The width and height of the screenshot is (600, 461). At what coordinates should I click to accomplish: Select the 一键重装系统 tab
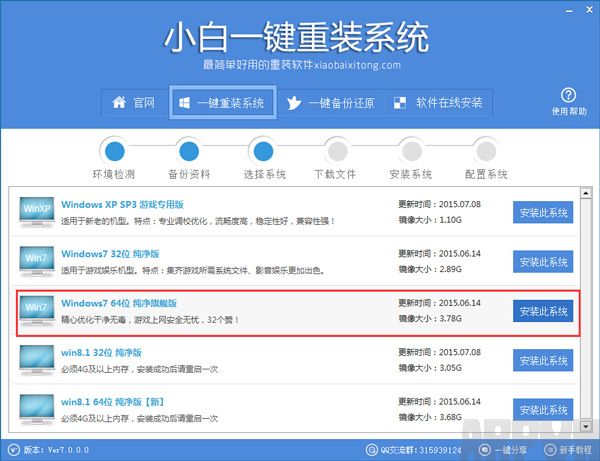pos(220,102)
